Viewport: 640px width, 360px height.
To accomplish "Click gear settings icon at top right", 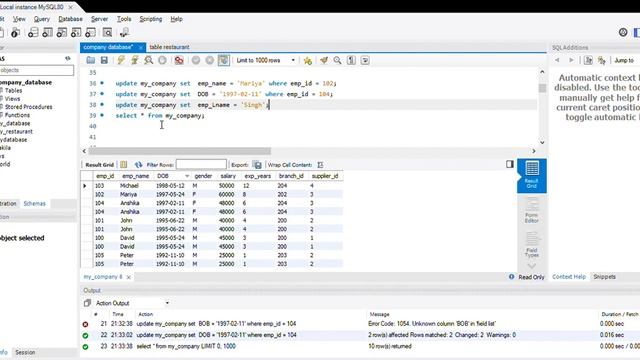I will coord(623,32).
